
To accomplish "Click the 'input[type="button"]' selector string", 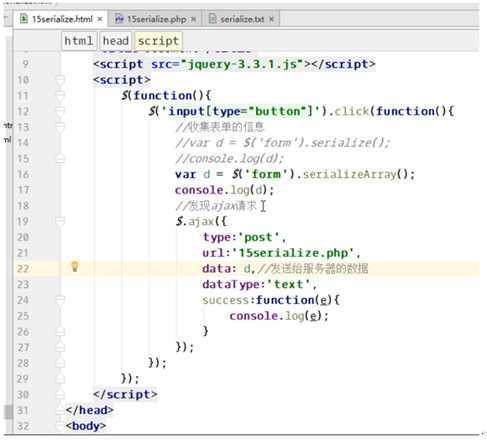I will (x=242, y=111).
